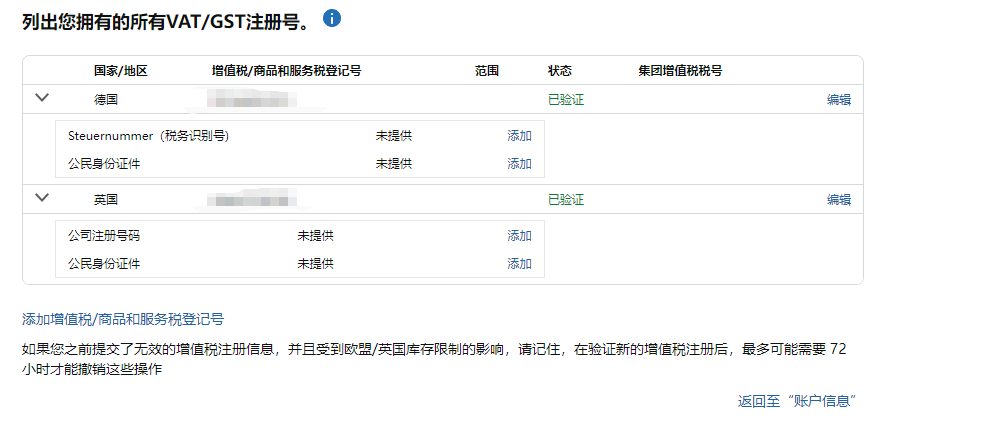The image size is (981, 428).
Task: Click 添加 for 公民身份证件 under 英国
Action: (519, 263)
